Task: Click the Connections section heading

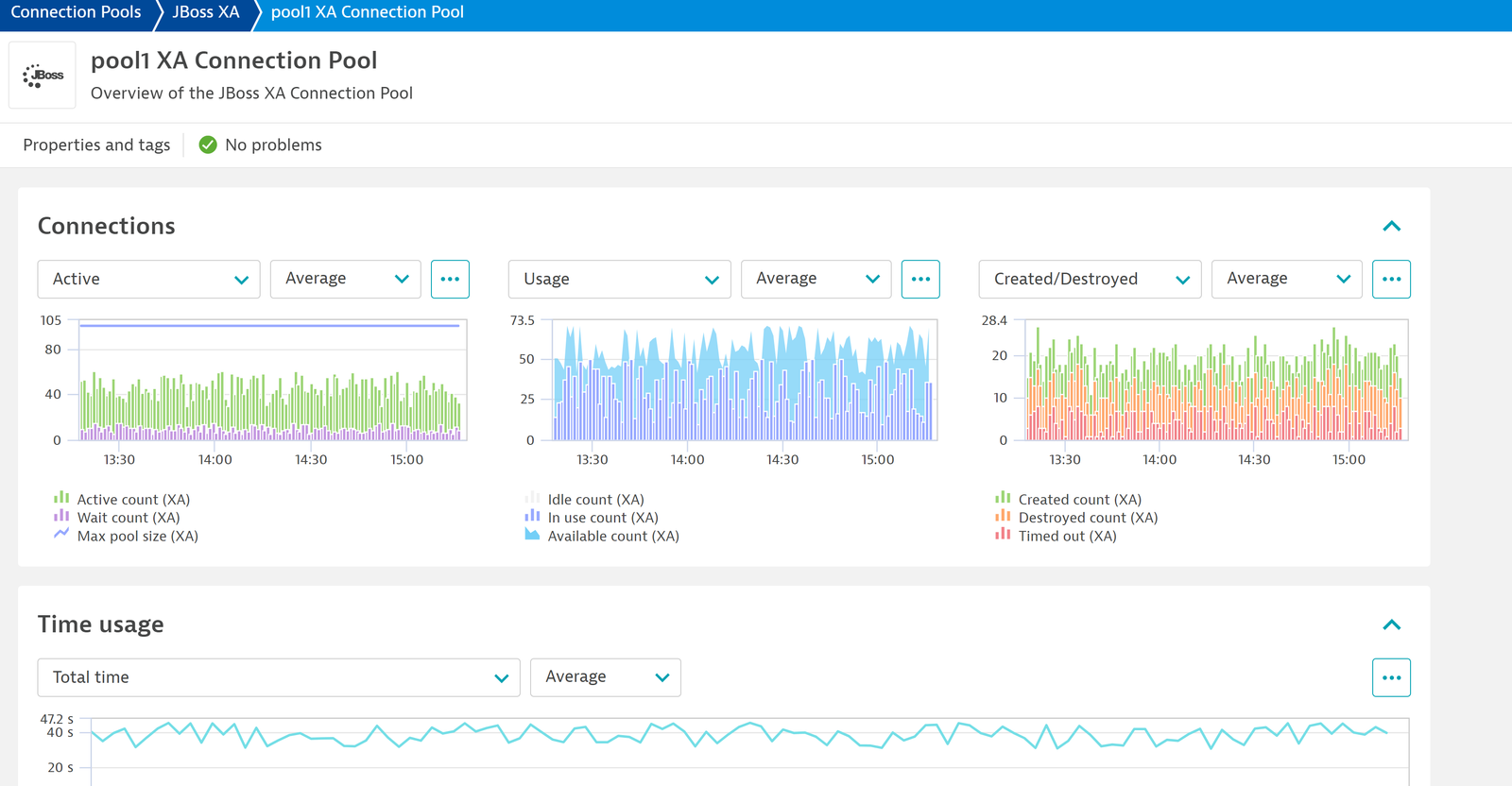Action: click(x=107, y=226)
